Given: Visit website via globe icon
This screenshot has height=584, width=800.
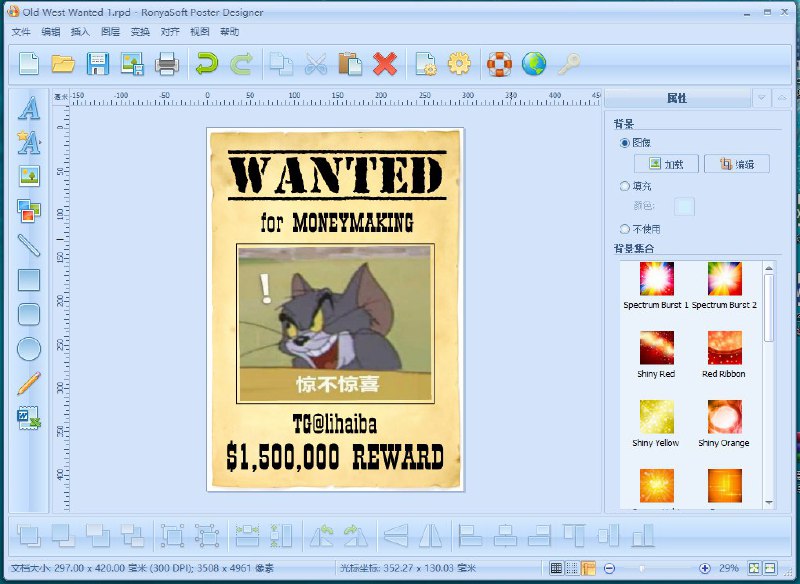Looking at the screenshot, I should [534, 64].
